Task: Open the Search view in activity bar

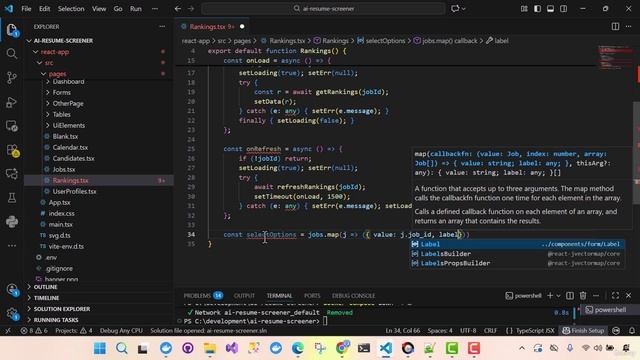Action: (12, 53)
